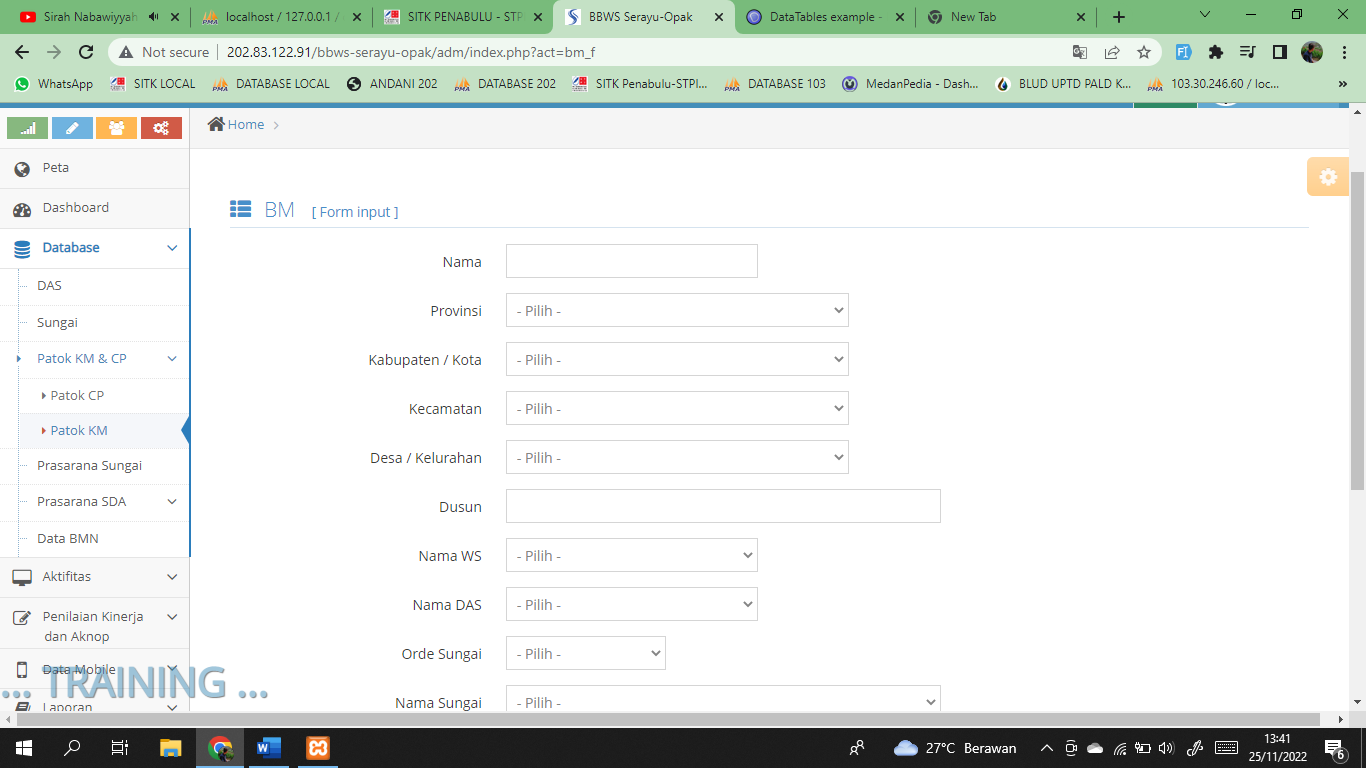Viewport: 1366px width, 768px height.
Task: Switch to the DataTables example tab
Action: pyautogui.click(x=824, y=17)
